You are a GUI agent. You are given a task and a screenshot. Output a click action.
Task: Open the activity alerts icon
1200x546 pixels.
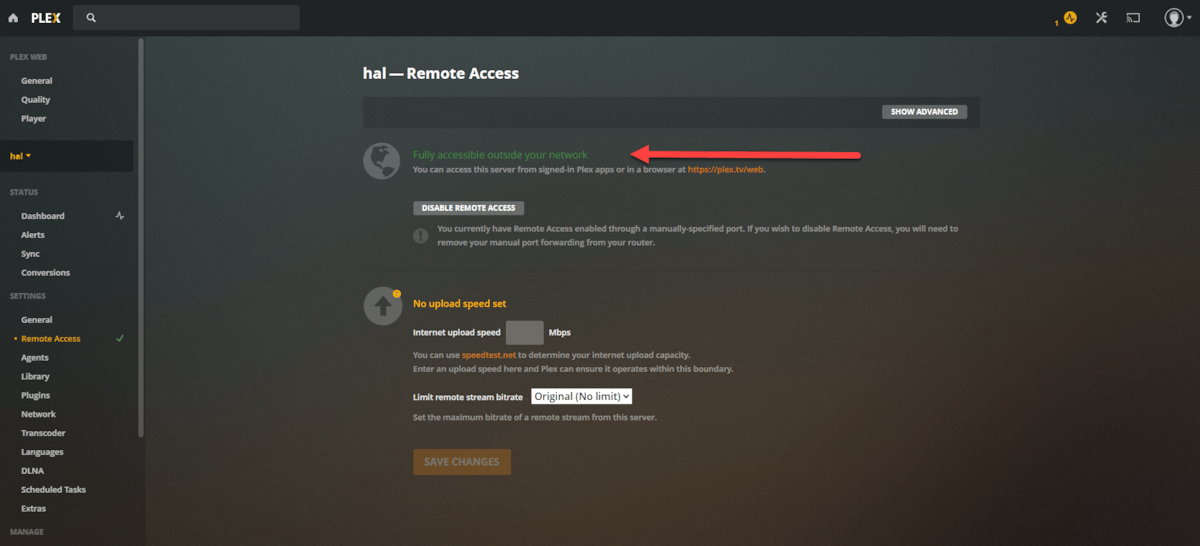1070,18
